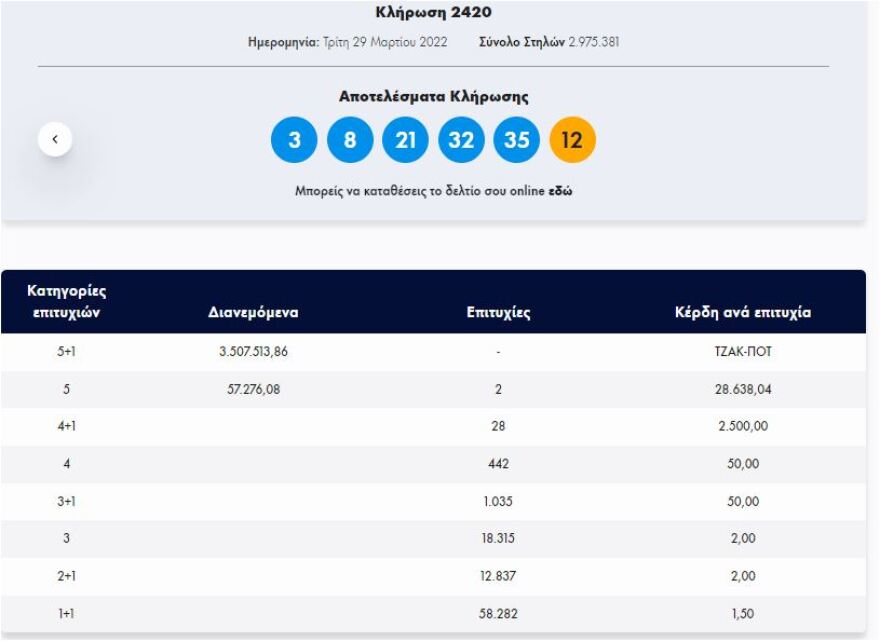Click the Κατηγορίες επιτυχιών column header

point(66,301)
